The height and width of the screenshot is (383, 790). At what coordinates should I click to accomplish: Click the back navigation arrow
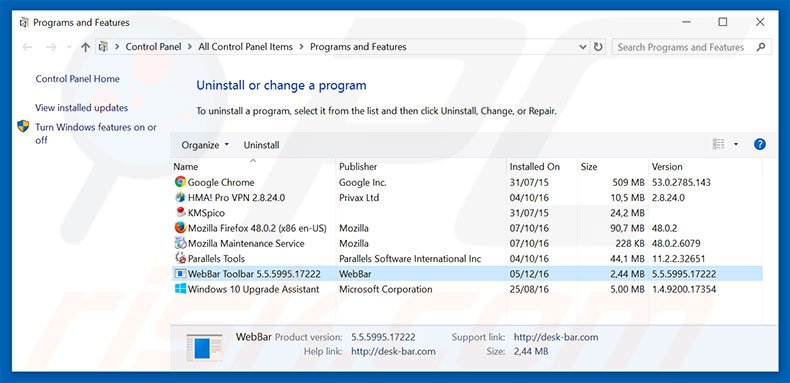click(27, 47)
